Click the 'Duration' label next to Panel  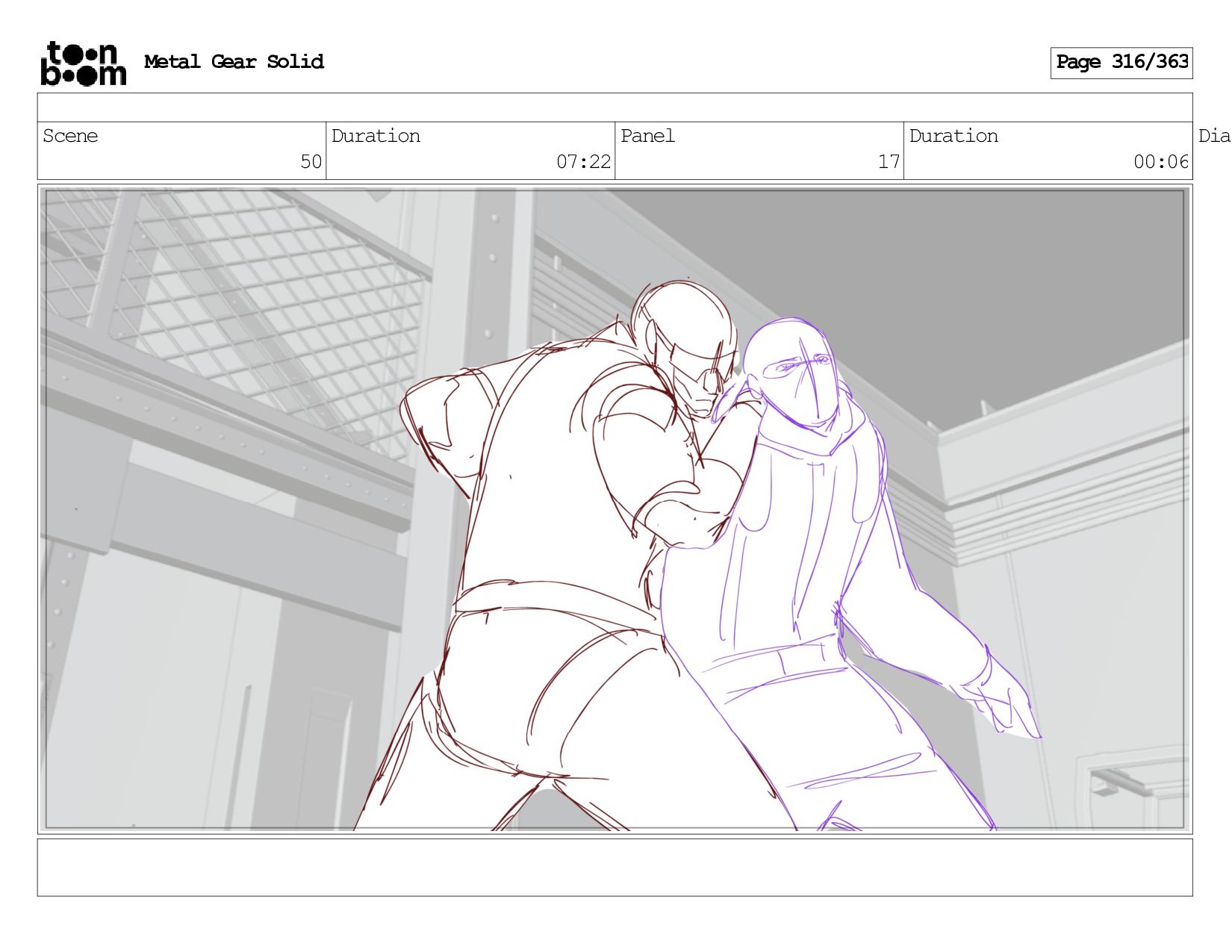953,136
